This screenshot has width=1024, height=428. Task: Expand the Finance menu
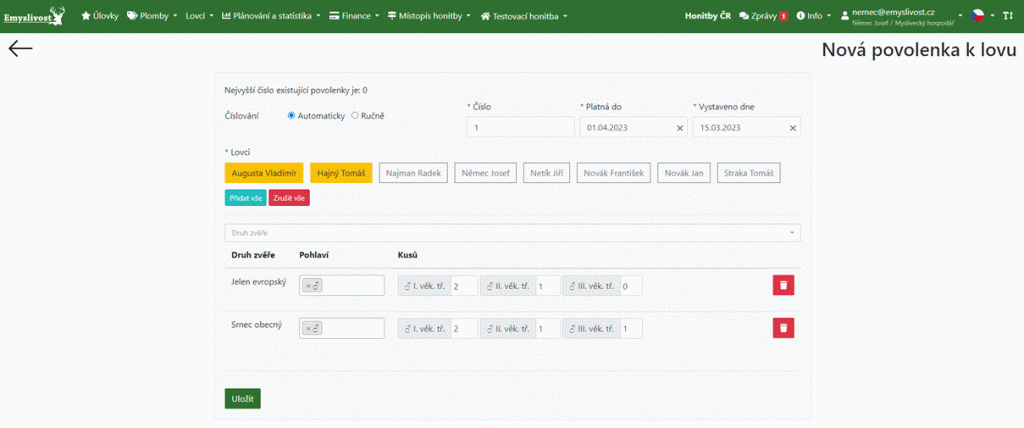[x=355, y=16]
